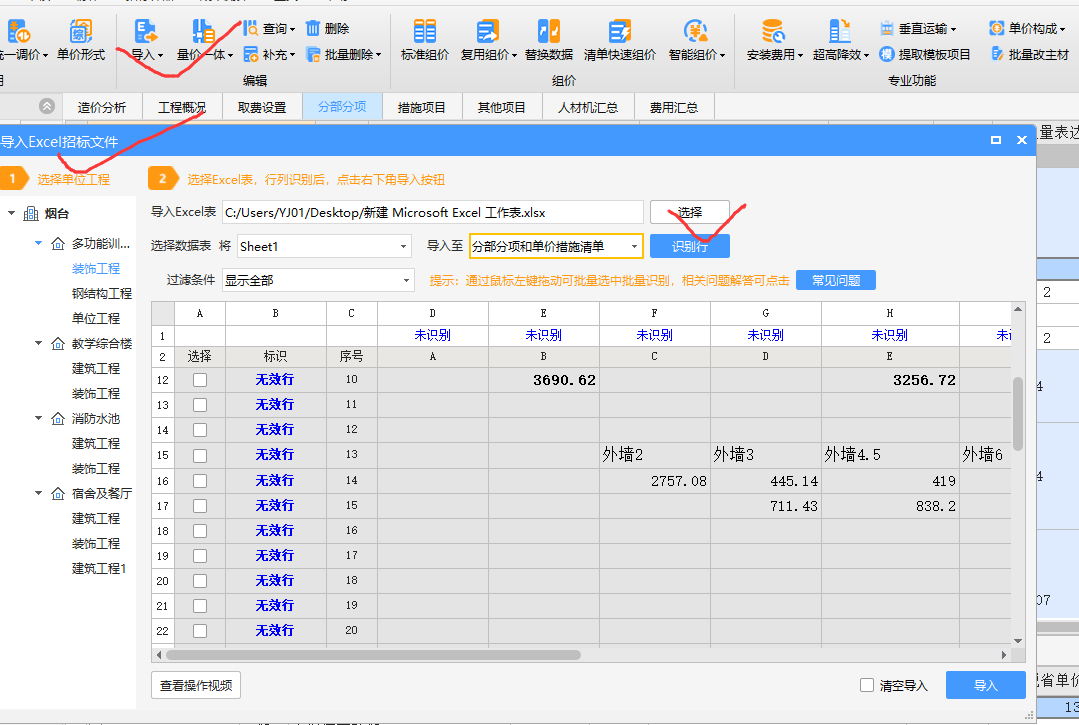The image size is (1079, 725).
Task: Switch to the 造价分析 tab
Action: (x=102, y=107)
